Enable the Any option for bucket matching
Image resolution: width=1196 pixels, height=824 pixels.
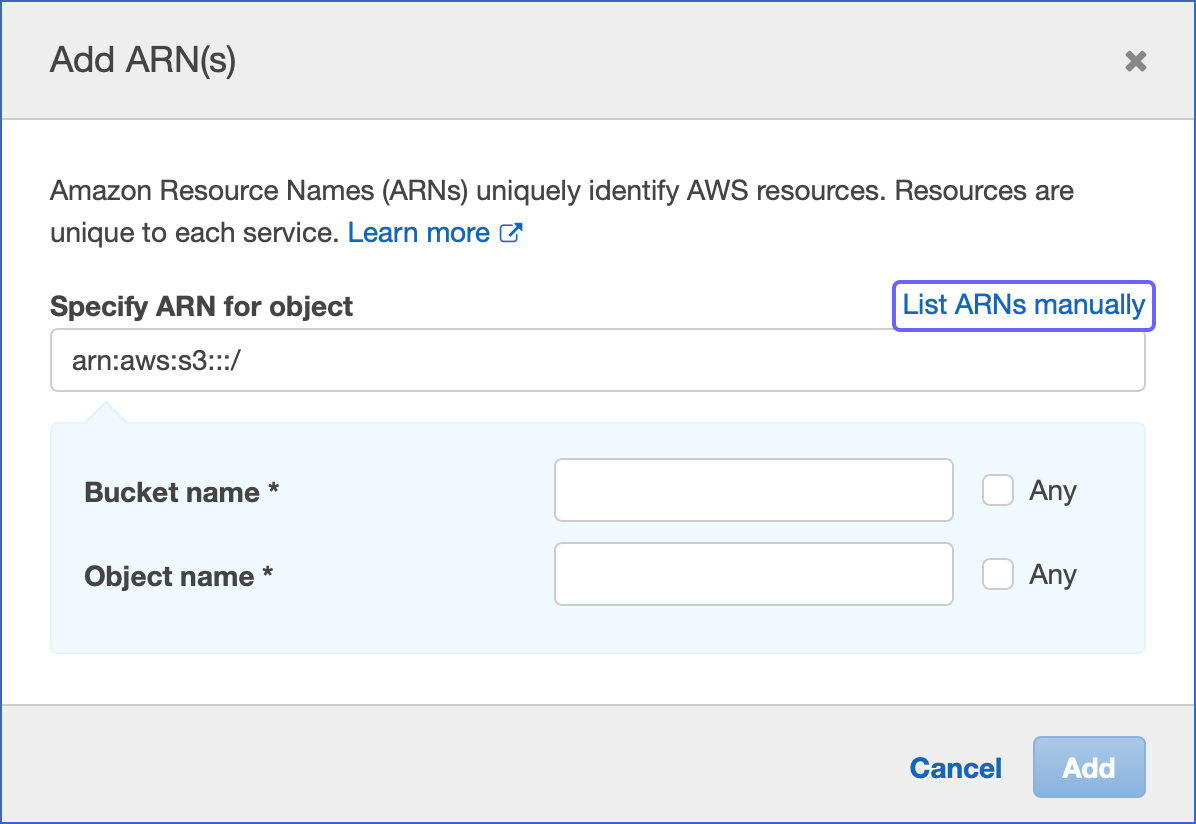(x=997, y=490)
